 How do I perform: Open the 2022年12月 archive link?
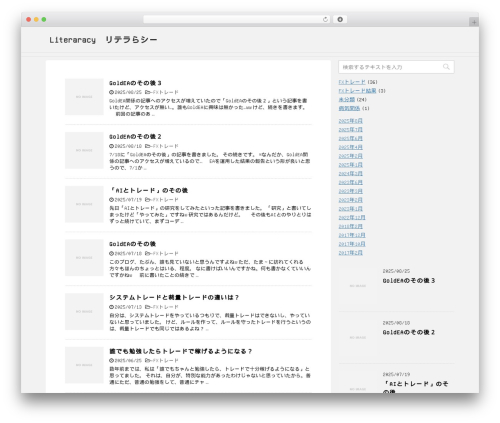click(x=352, y=218)
